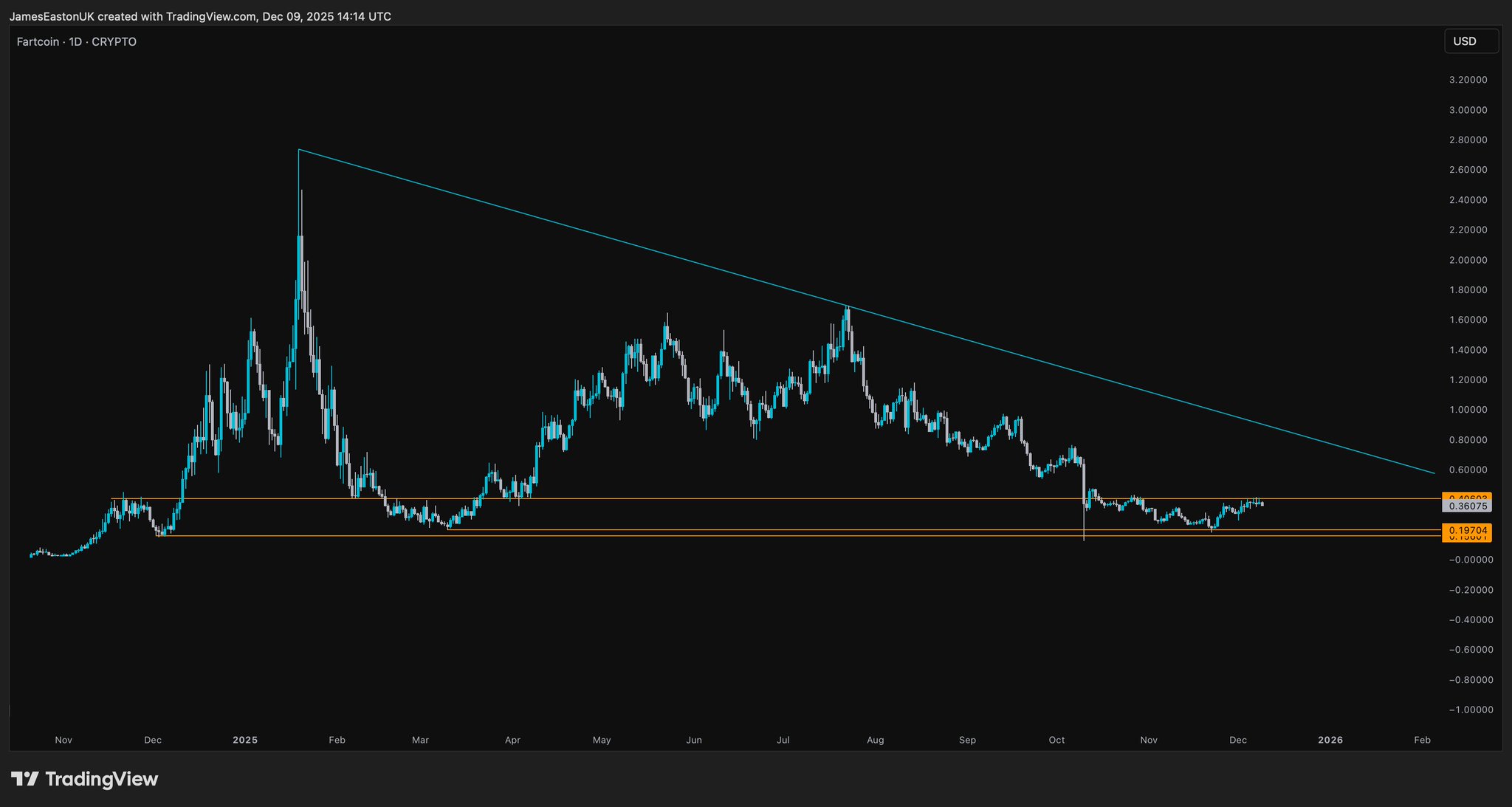Image resolution: width=1512 pixels, height=807 pixels.
Task: Click the USD currency button
Action: (x=1470, y=41)
